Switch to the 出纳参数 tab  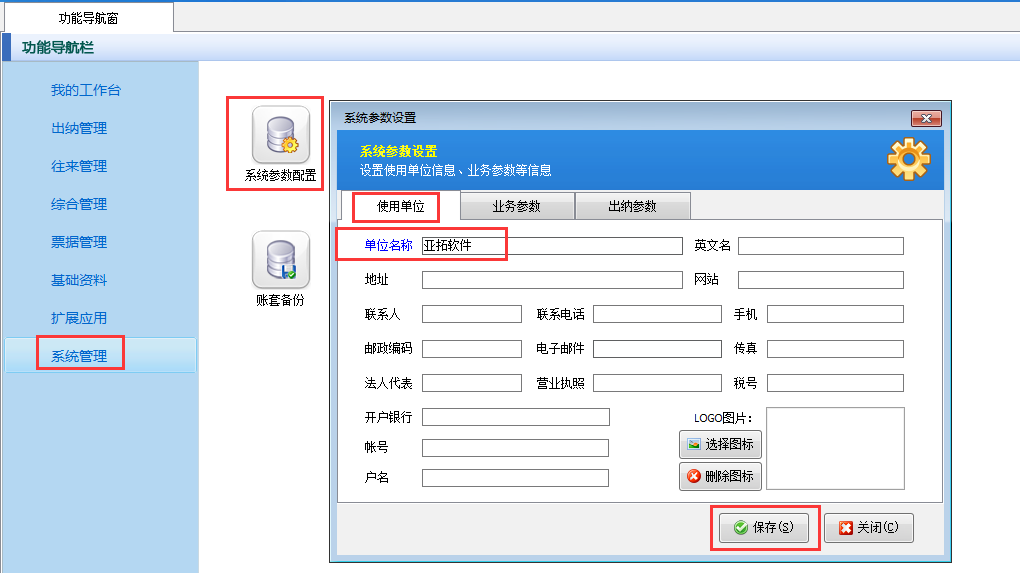tap(632, 207)
